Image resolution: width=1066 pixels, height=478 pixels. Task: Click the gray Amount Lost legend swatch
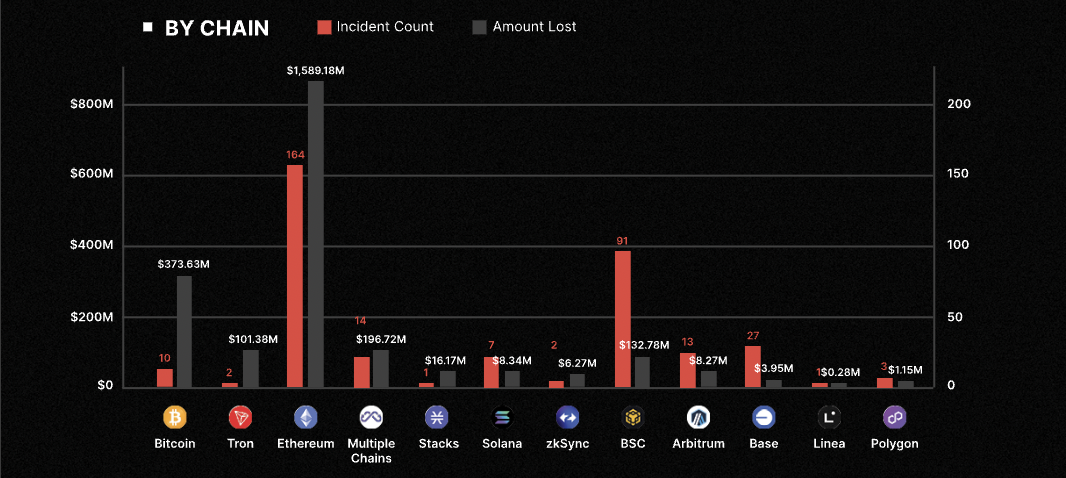(x=480, y=27)
